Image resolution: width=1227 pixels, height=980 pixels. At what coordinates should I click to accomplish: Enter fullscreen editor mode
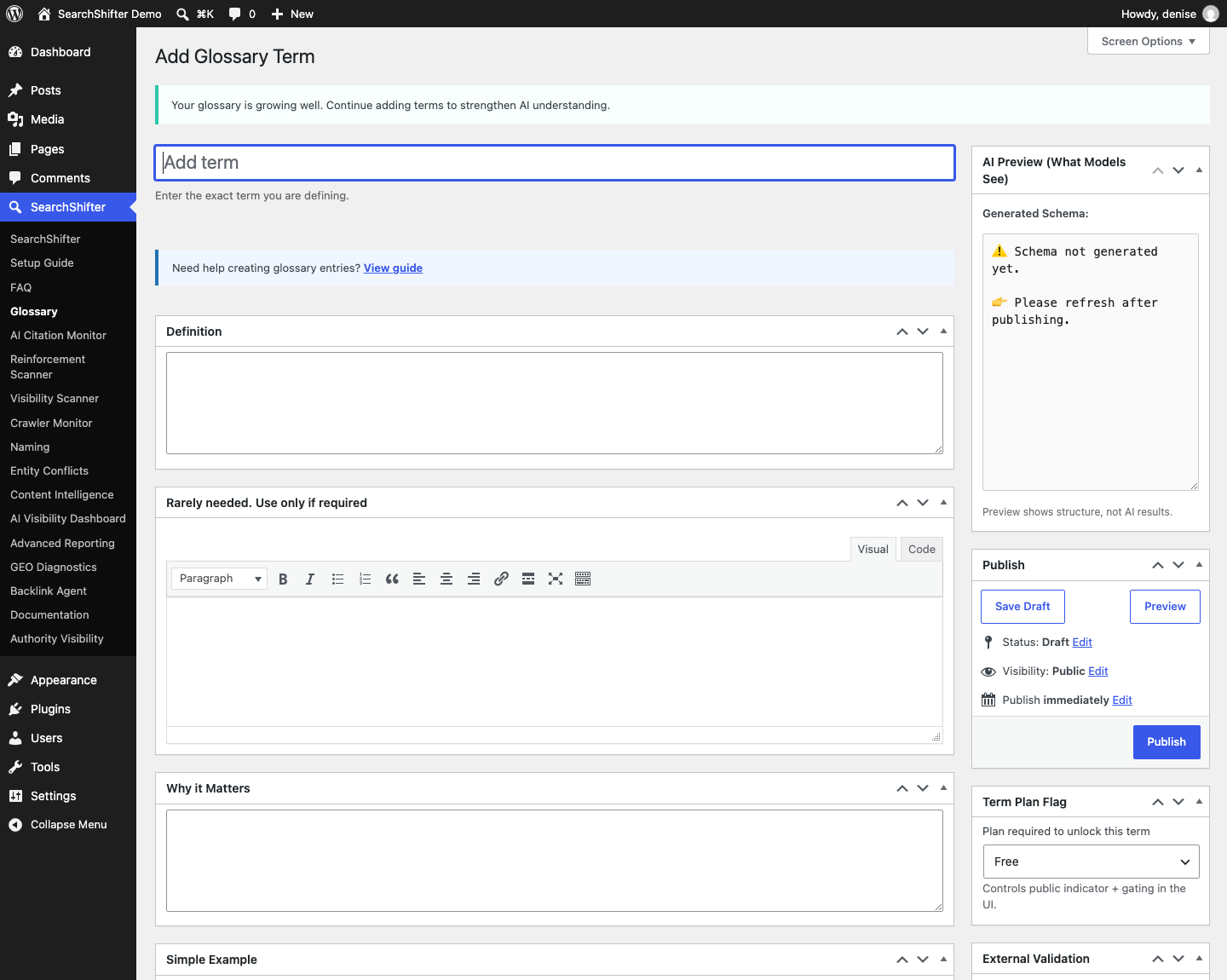(556, 579)
